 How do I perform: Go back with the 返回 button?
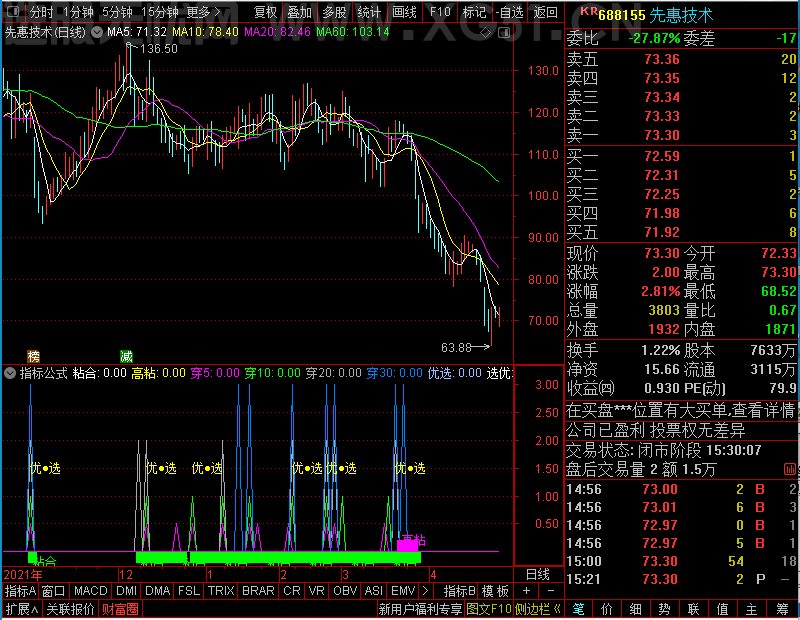coord(545,12)
